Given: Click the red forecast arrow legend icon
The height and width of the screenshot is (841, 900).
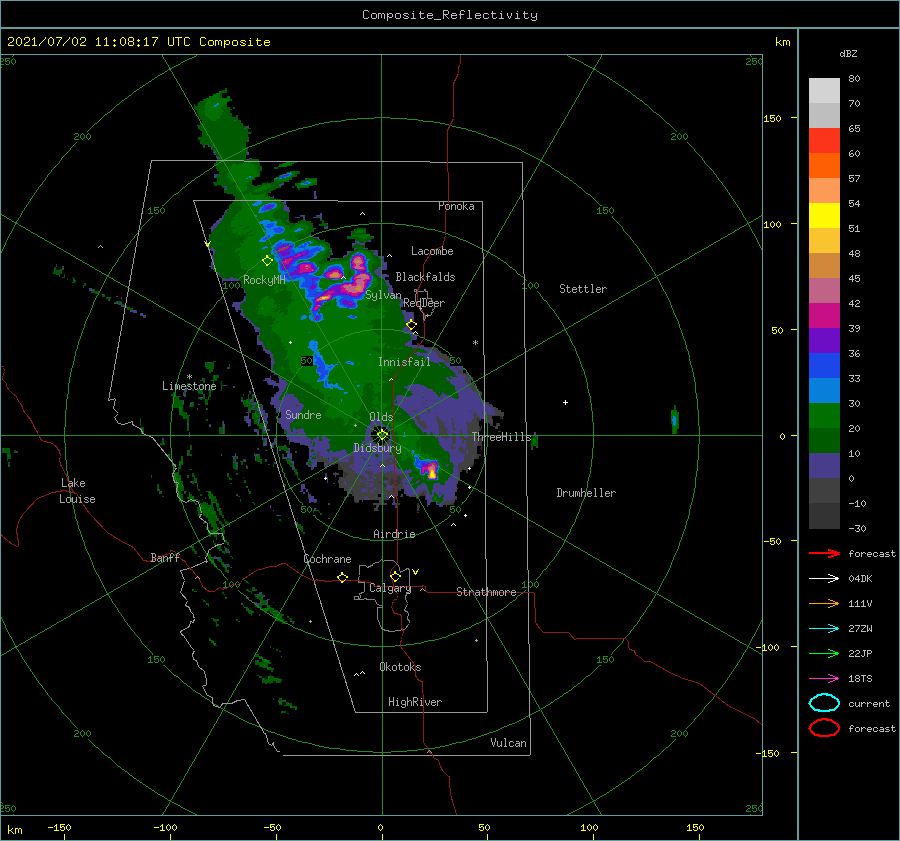Looking at the screenshot, I should [x=824, y=553].
